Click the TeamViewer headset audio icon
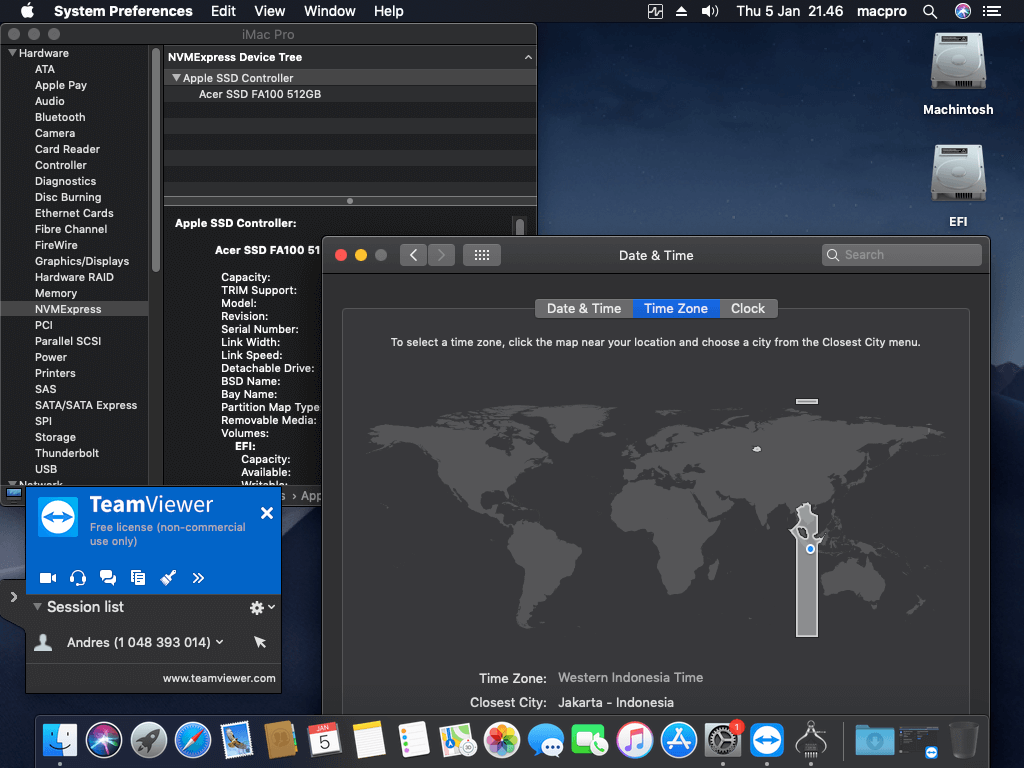Image resolution: width=1024 pixels, height=768 pixels. (78, 578)
